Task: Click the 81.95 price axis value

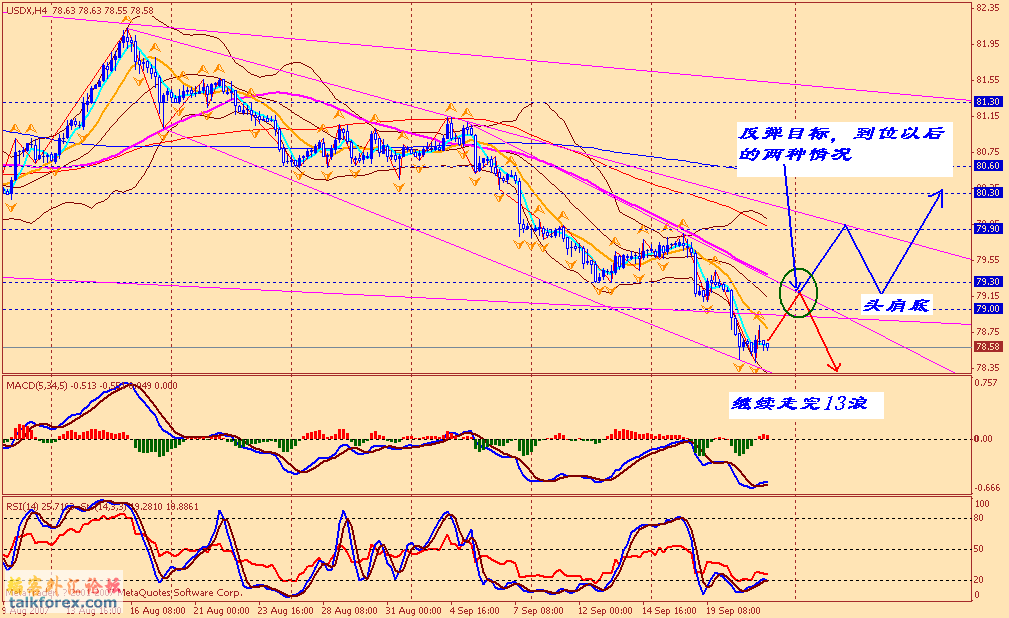Action: 988,44
